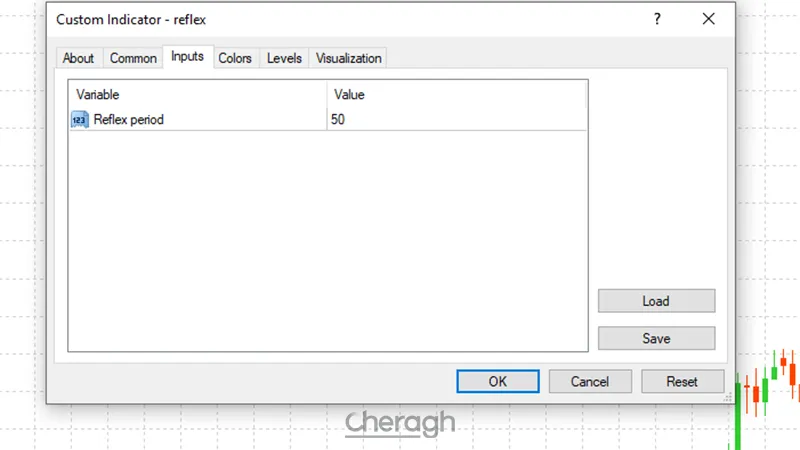Click the question mark help button

coord(657,19)
